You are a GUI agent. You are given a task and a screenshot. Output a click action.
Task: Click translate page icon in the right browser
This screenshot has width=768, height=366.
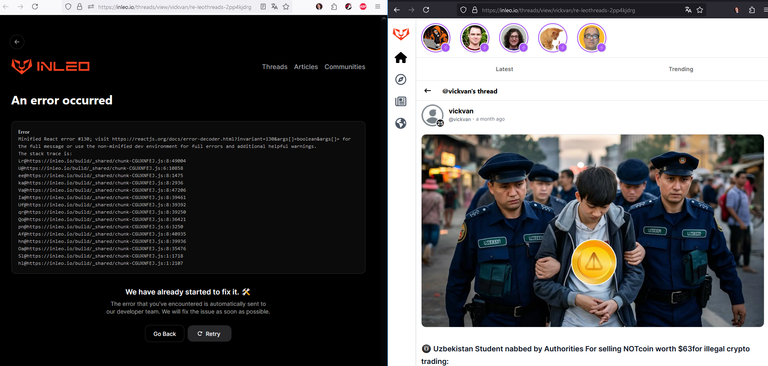click(x=688, y=10)
